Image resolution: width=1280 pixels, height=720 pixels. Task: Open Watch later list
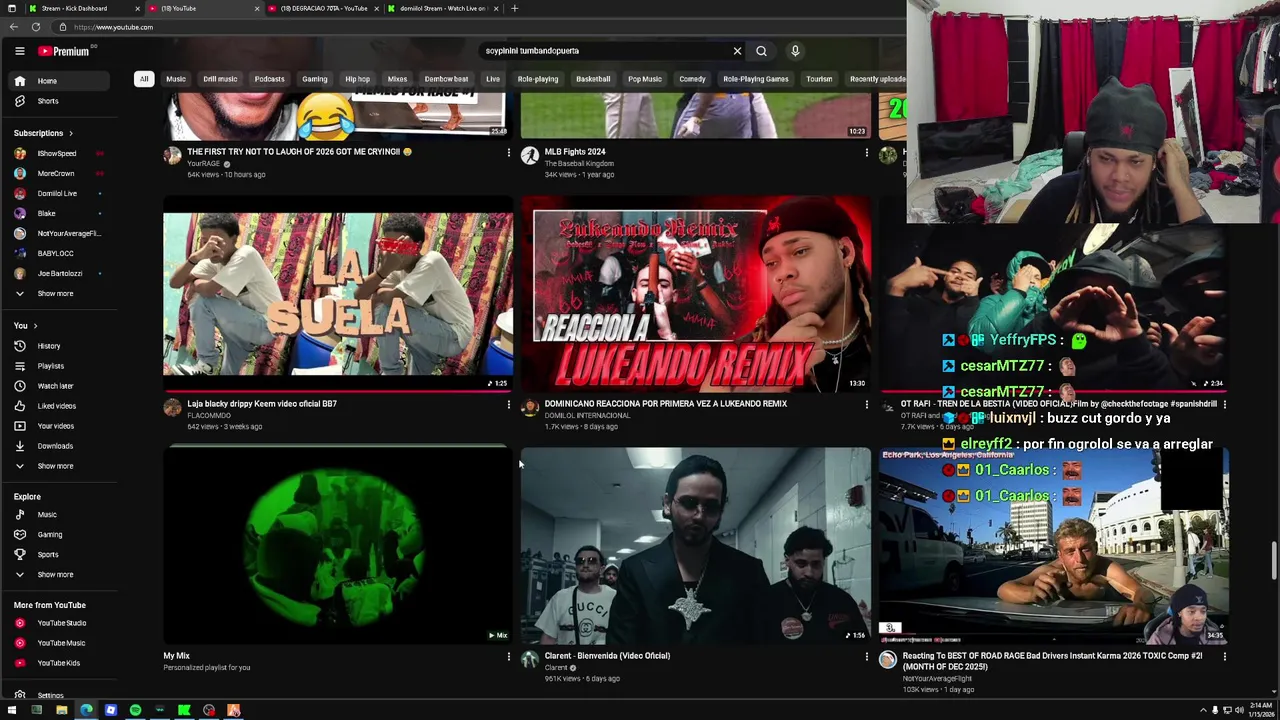point(60,386)
